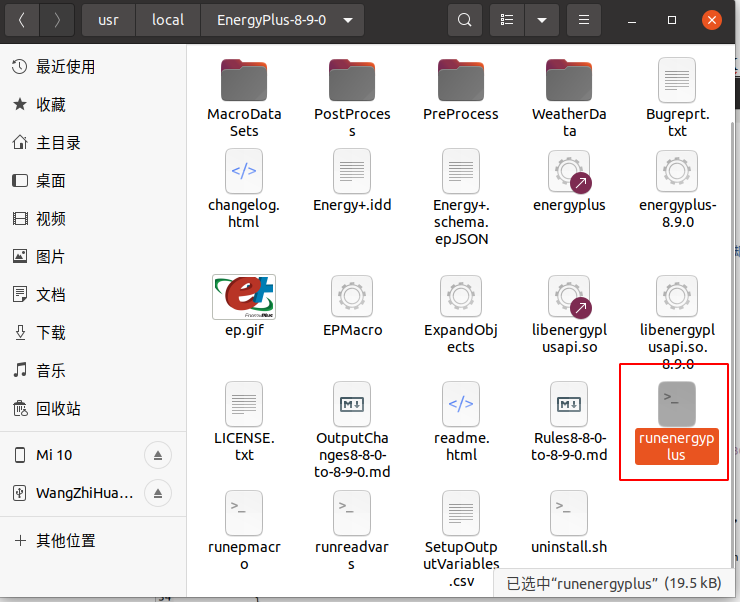The height and width of the screenshot is (602, 740).
Task: Select the PostProcess folder
Action: (x=352, y=98)
